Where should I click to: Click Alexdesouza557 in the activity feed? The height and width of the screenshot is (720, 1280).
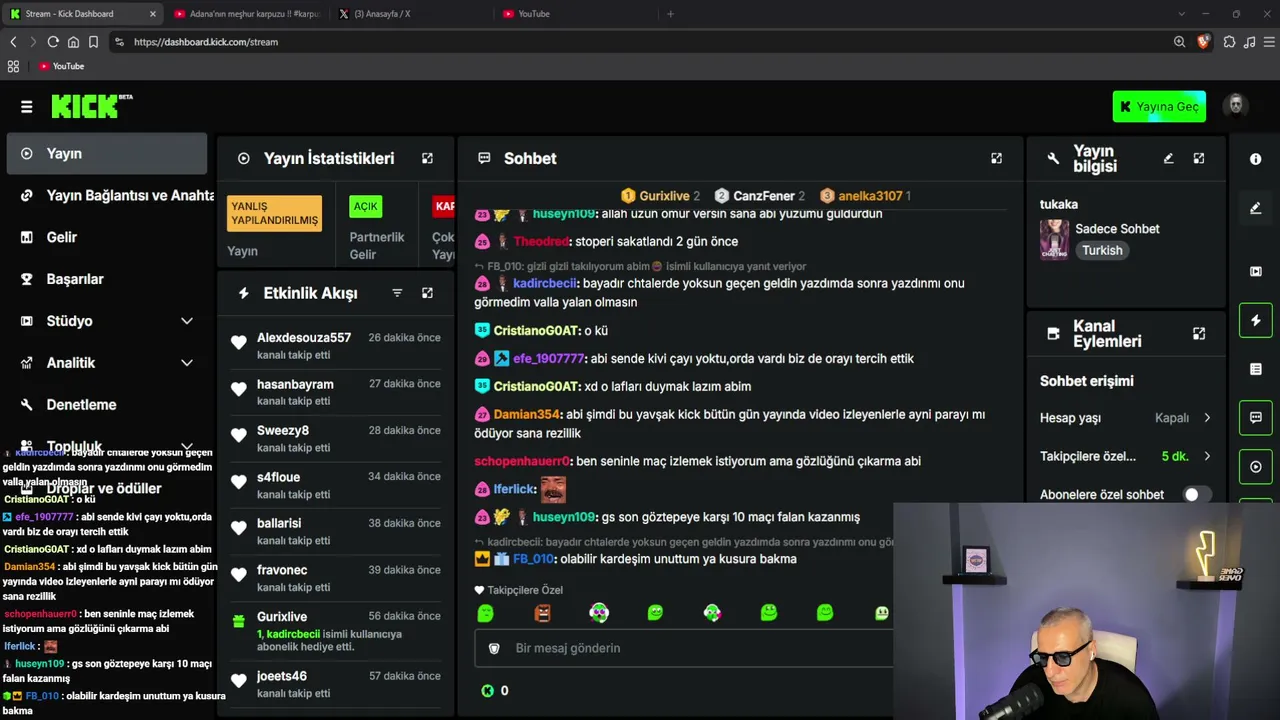(x=304, y=338)
